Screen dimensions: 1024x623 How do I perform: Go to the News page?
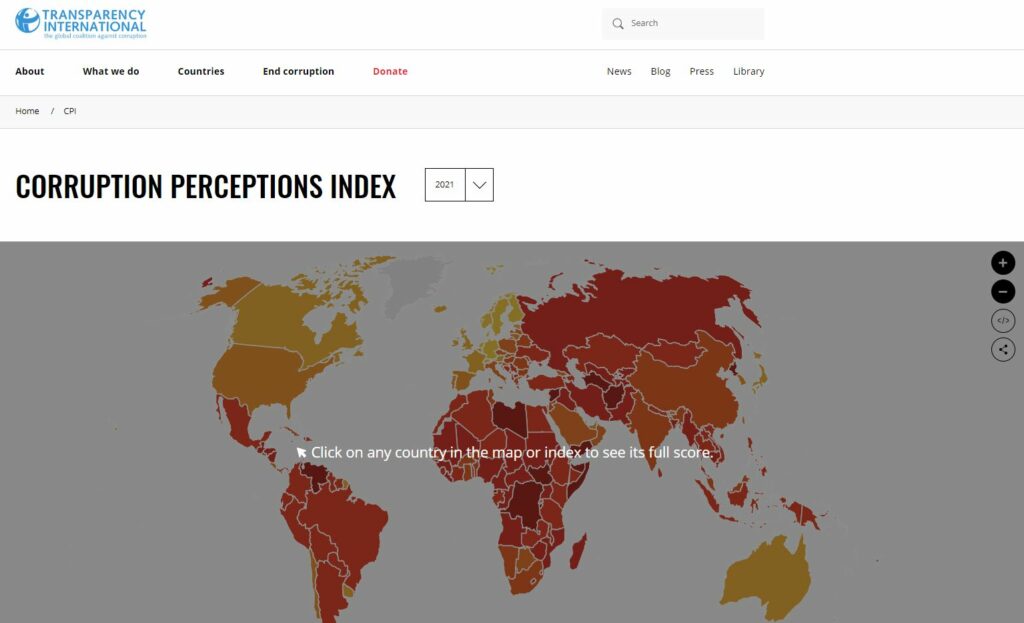[619, 71]
